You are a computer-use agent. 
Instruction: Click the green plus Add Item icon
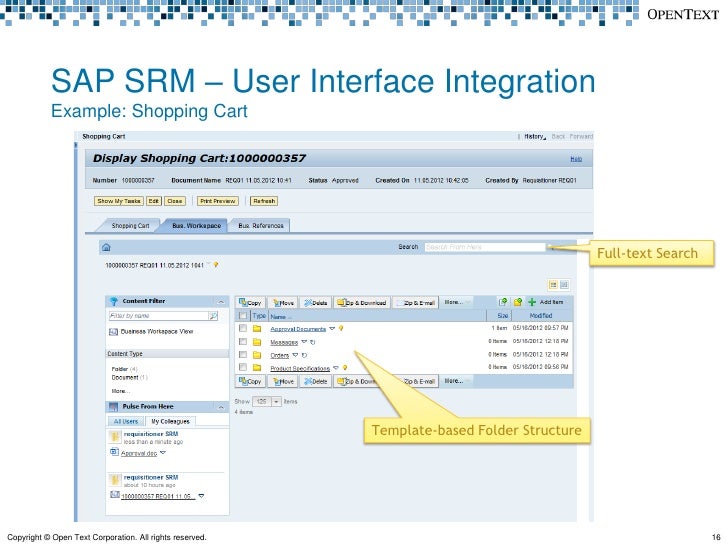click(x=532, y=302)
